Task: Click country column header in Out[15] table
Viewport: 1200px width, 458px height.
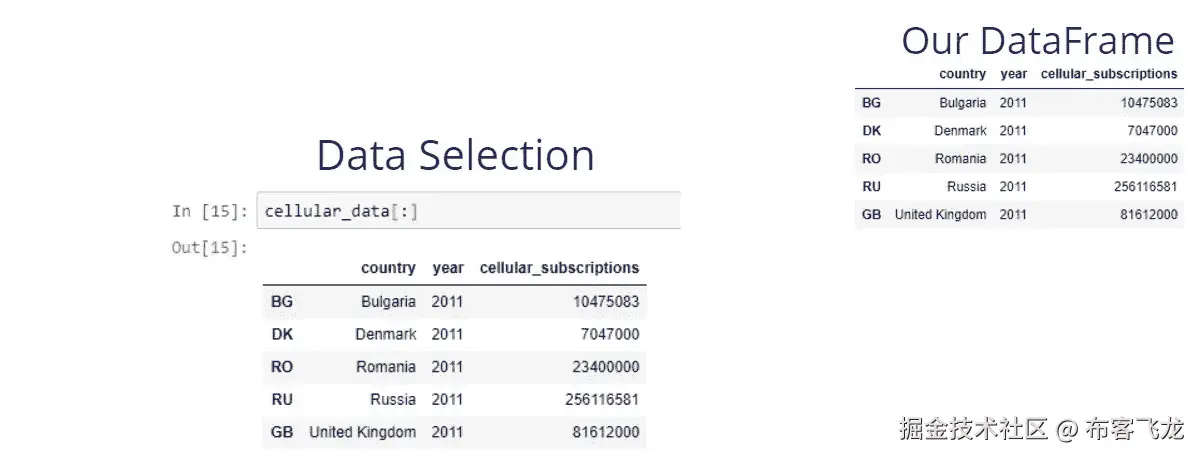Action: pyautogui.click(x=388, y=268)
